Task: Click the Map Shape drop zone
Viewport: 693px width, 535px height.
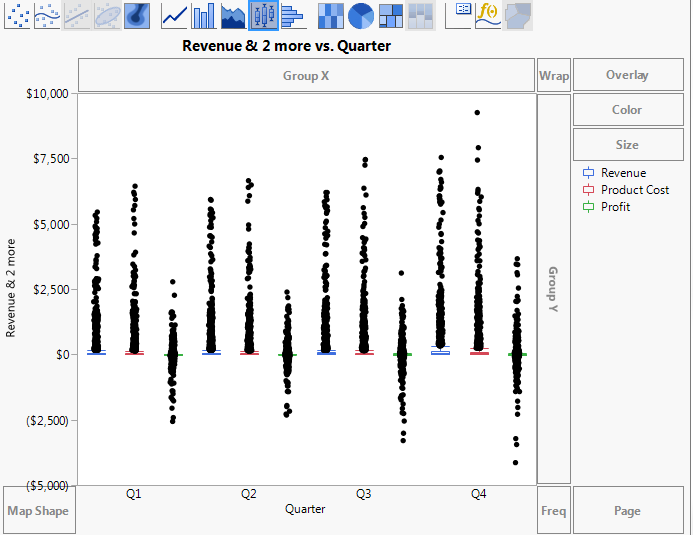Action: pyautogui.click(x=39, y=511)
